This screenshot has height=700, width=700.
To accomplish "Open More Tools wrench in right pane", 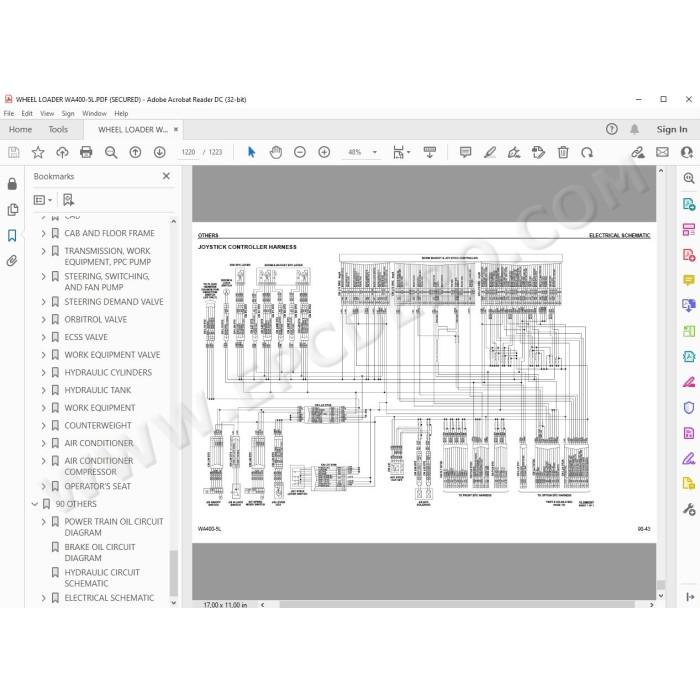I will (x=689, y=509).
